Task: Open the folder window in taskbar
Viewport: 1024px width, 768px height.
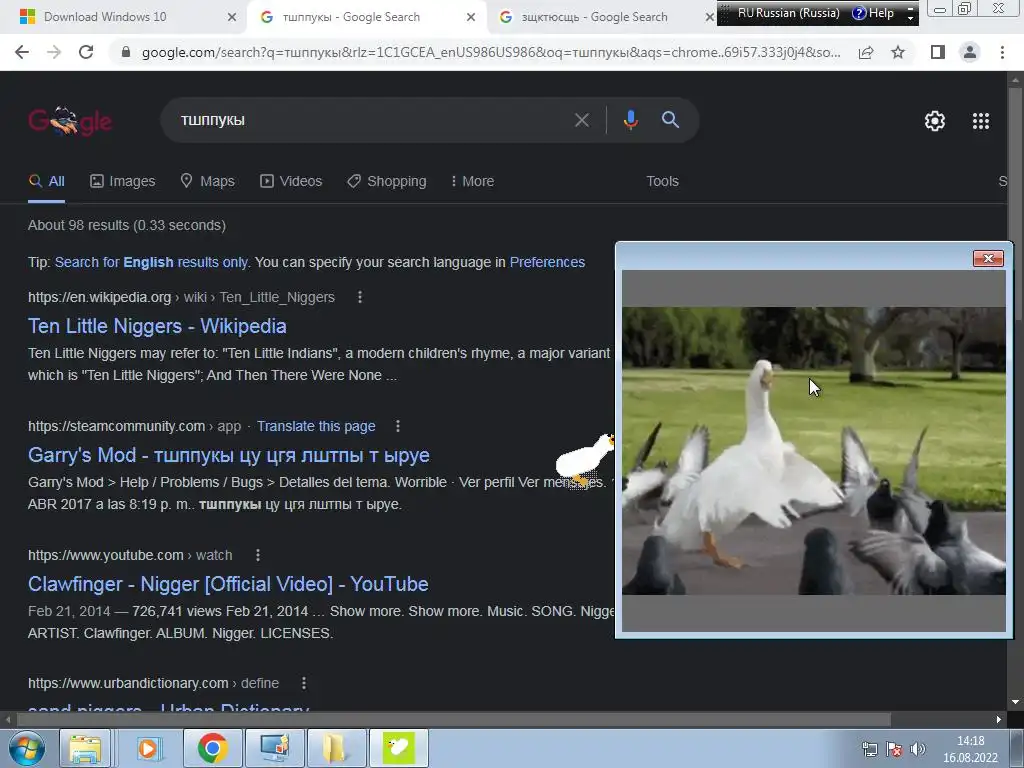Action: tap(336, 748)
